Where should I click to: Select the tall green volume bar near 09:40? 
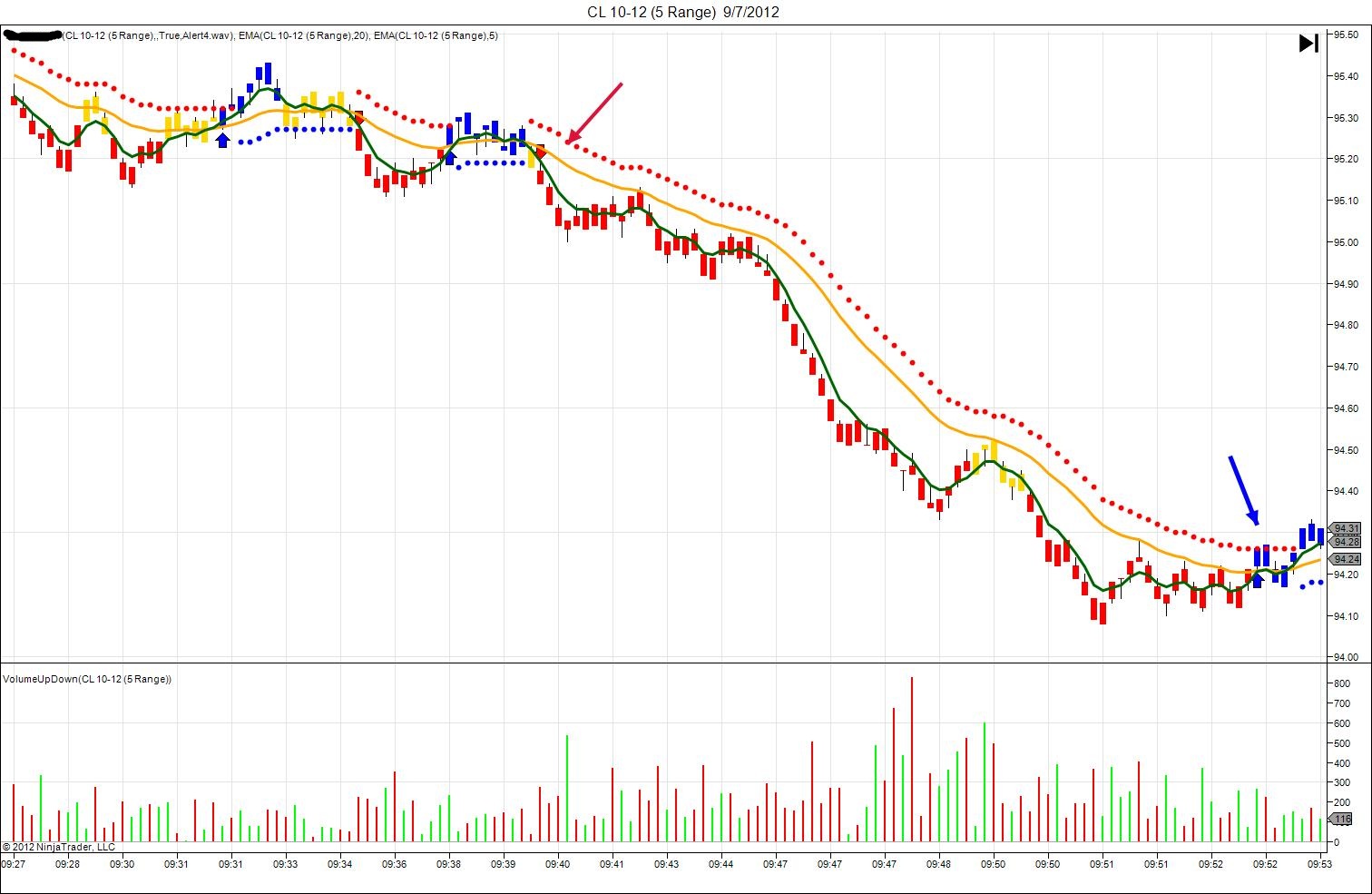[x=567, y=789]
